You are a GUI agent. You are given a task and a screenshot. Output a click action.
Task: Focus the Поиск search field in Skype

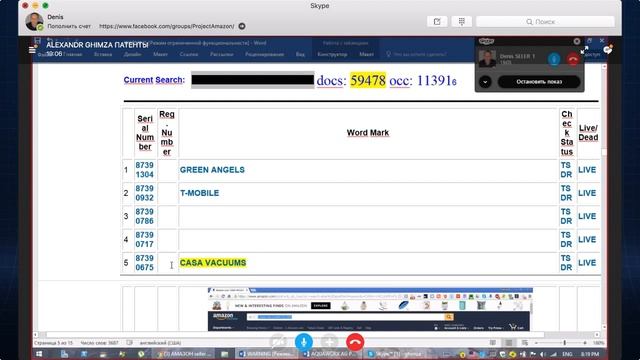pos(545,22)
